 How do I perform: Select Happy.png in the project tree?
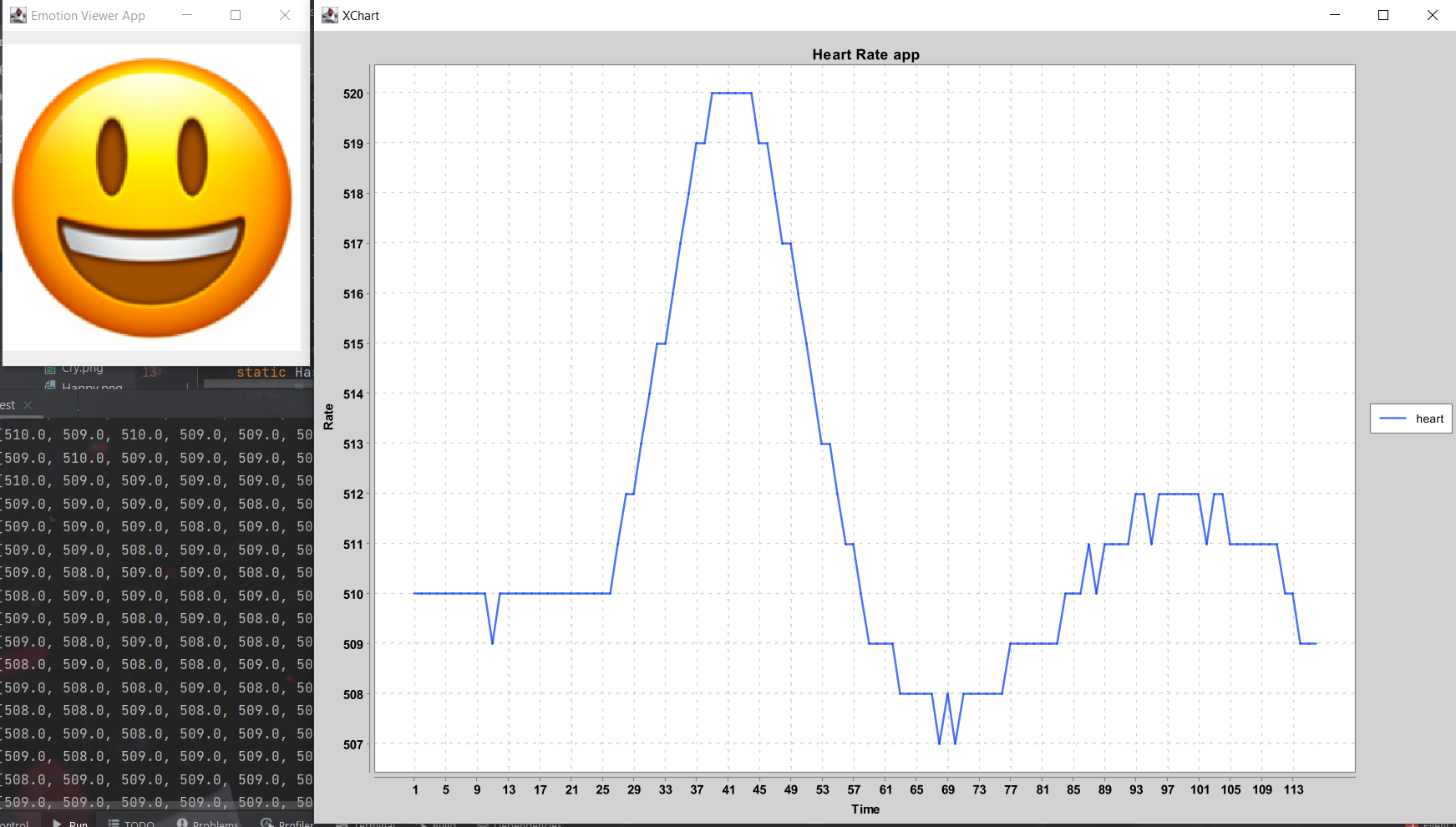click(x=92, y=388)
